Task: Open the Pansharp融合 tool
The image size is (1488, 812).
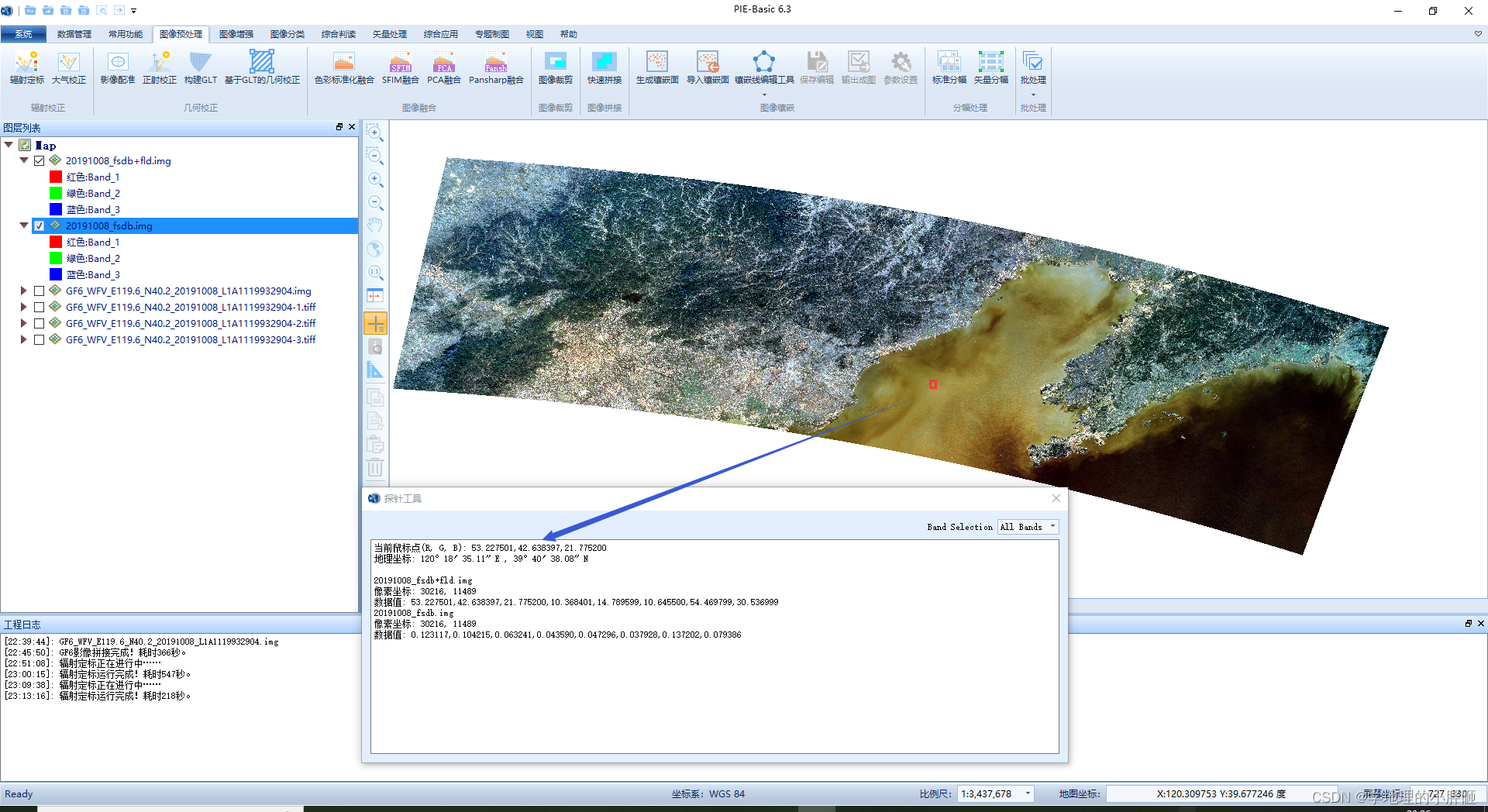Action: pos(496,67)
